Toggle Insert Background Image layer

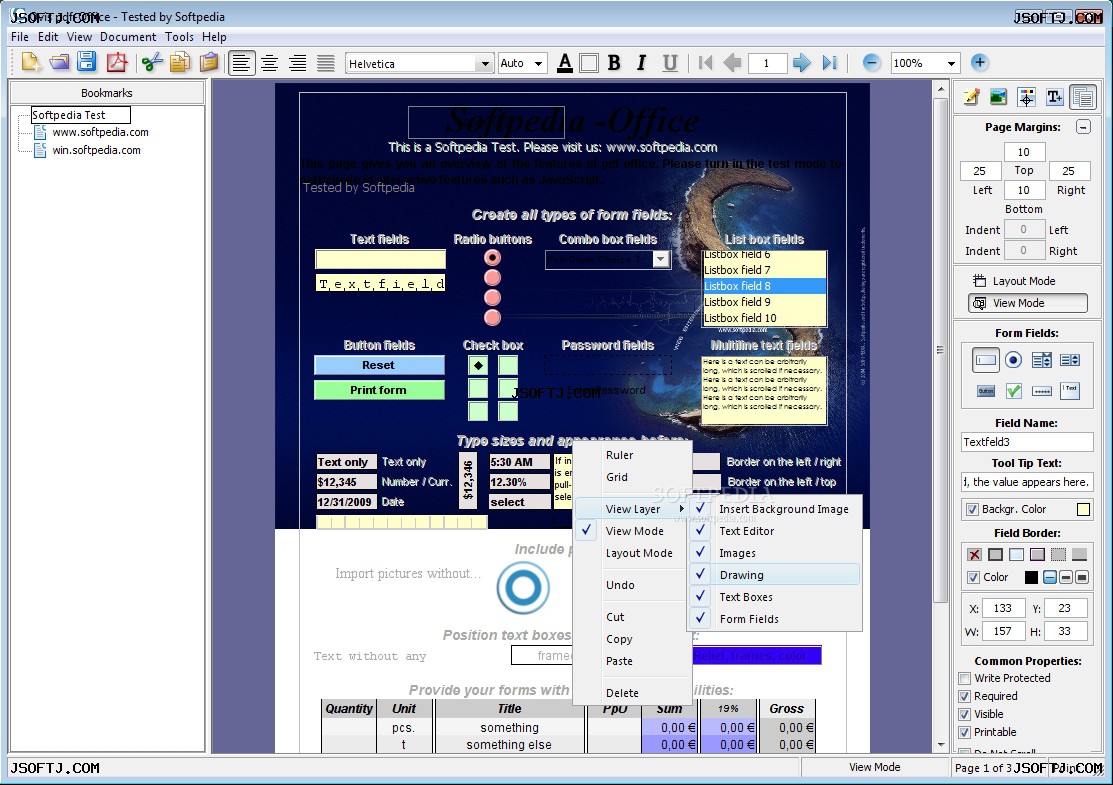click(775, 509)
